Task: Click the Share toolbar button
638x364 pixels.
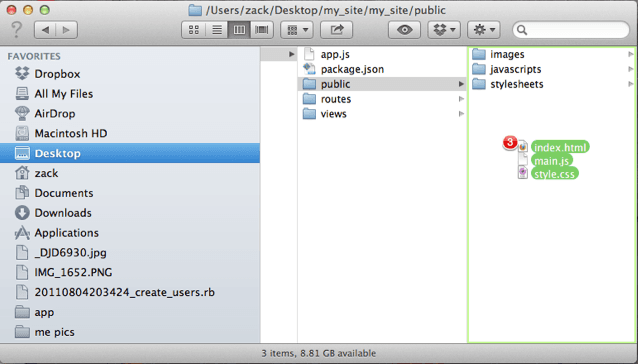Action: [x=336, y=30]
